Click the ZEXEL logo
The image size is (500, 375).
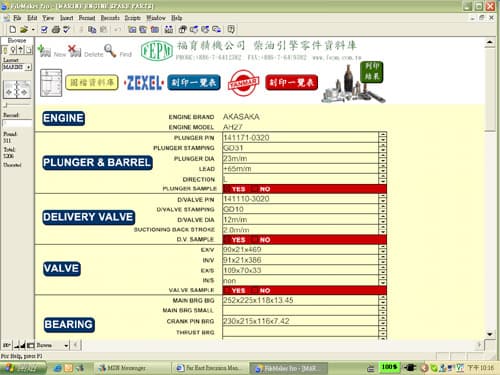click(144, 83)
